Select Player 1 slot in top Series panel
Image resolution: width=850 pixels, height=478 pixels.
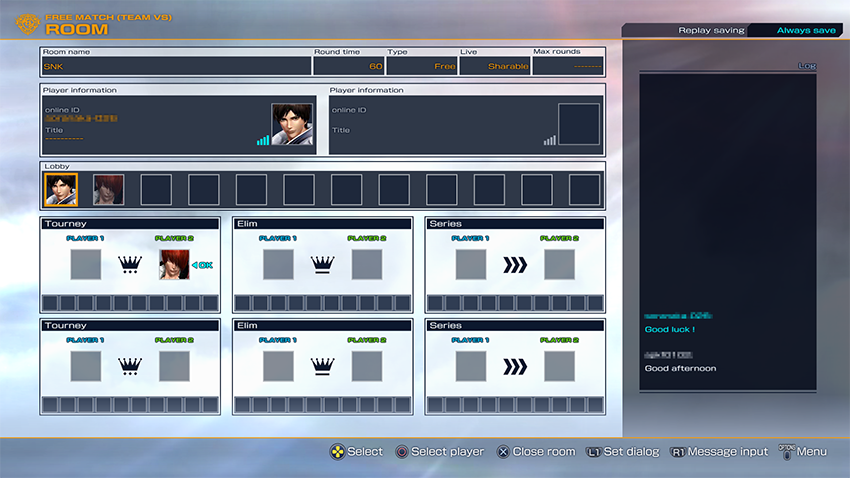pyautogui.click(x=471, y=264)
